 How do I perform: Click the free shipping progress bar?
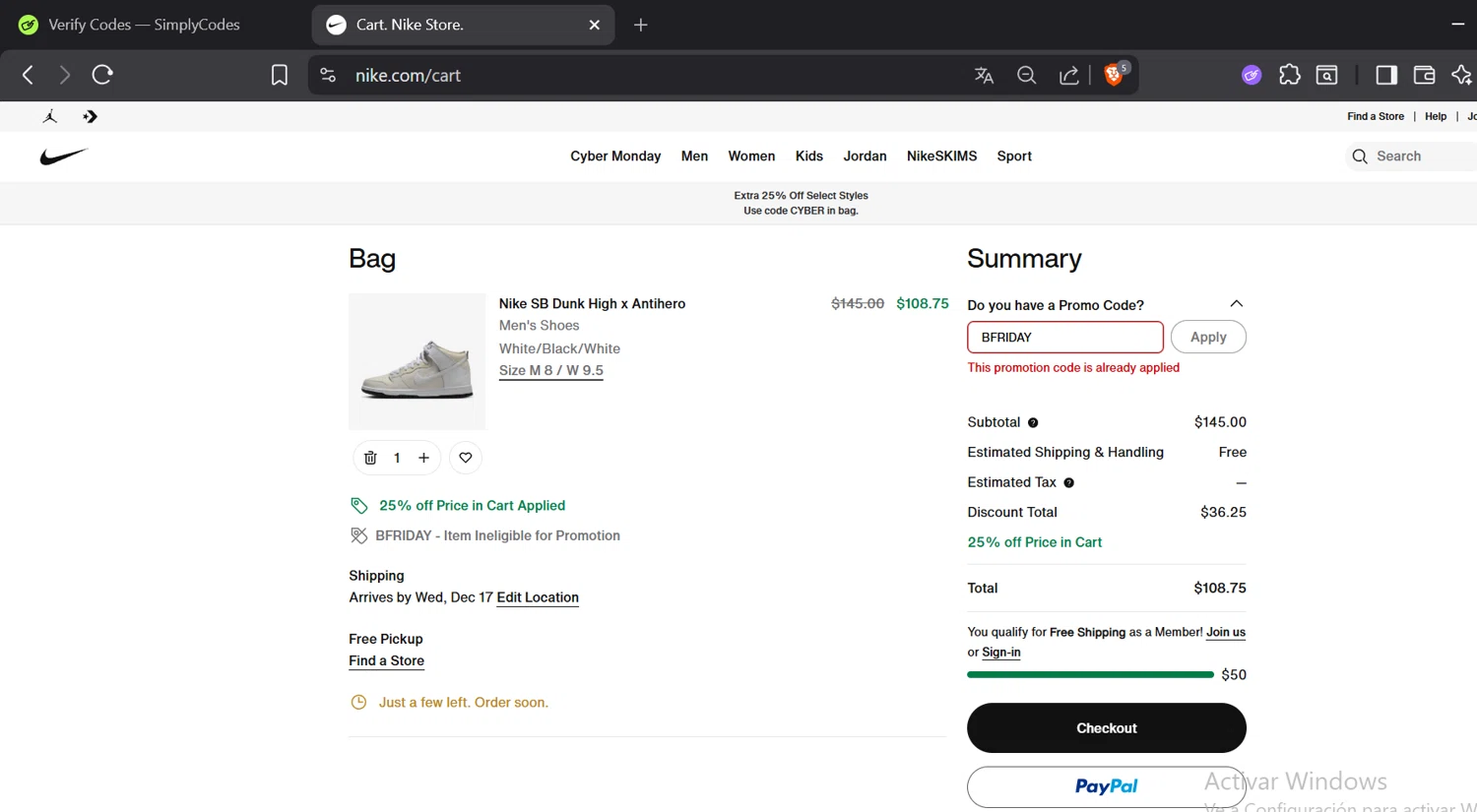click(1090, 674)
